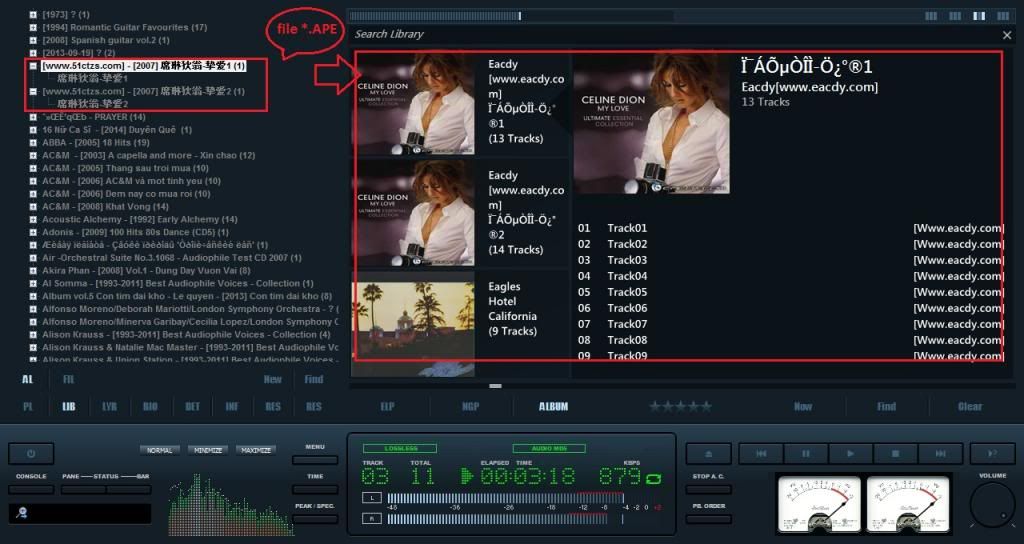Switch to the LIB tab
Screen dimensions: 1024x544
click(x=69, y=406)
